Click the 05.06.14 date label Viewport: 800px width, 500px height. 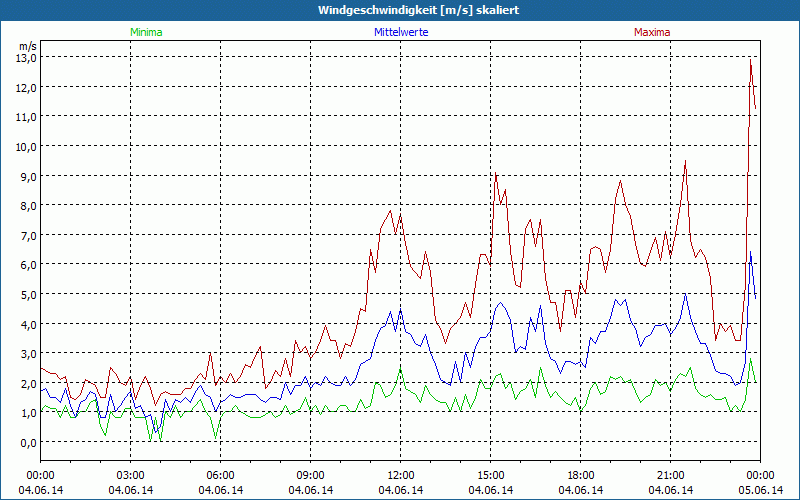click(761, 490)
